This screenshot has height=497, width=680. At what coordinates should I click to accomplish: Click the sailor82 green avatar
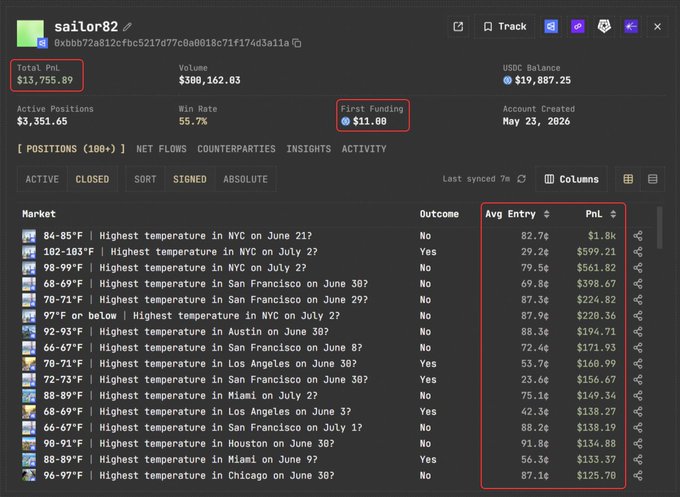click(x=30, y=33)
